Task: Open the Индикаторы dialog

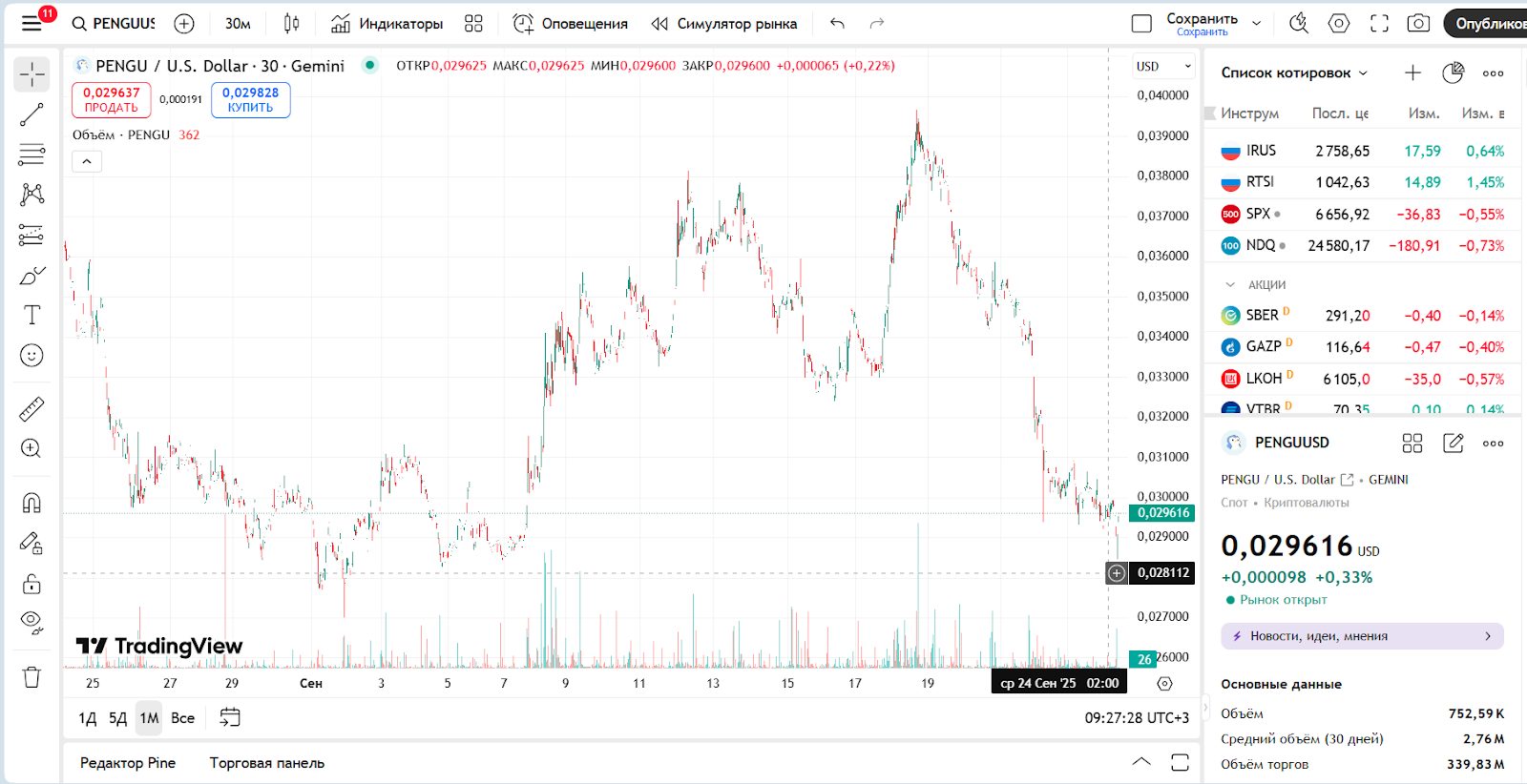Action: (387, 23)
